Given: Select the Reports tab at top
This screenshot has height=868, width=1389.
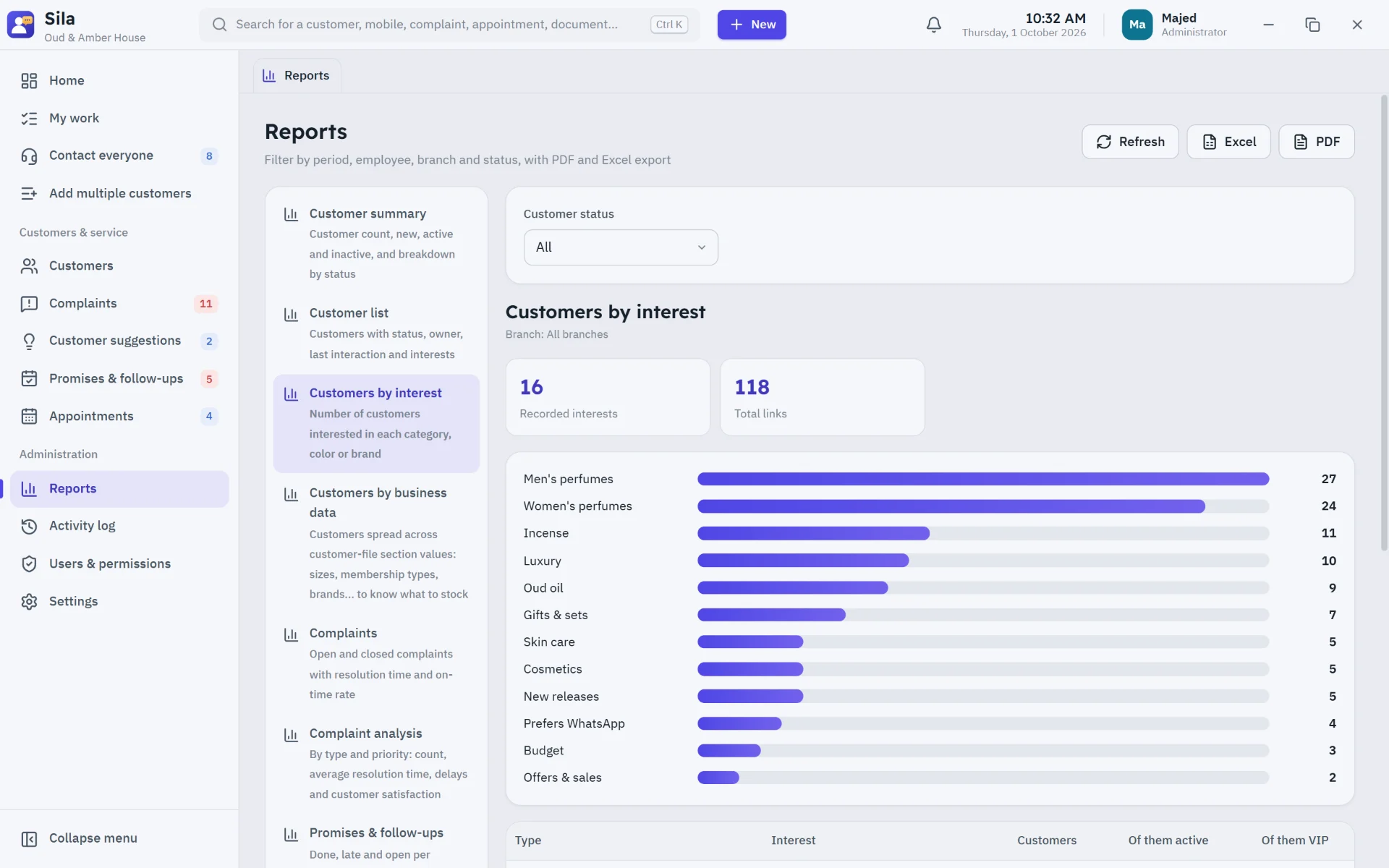Looking at the screenshot, I should pos(297,75).
